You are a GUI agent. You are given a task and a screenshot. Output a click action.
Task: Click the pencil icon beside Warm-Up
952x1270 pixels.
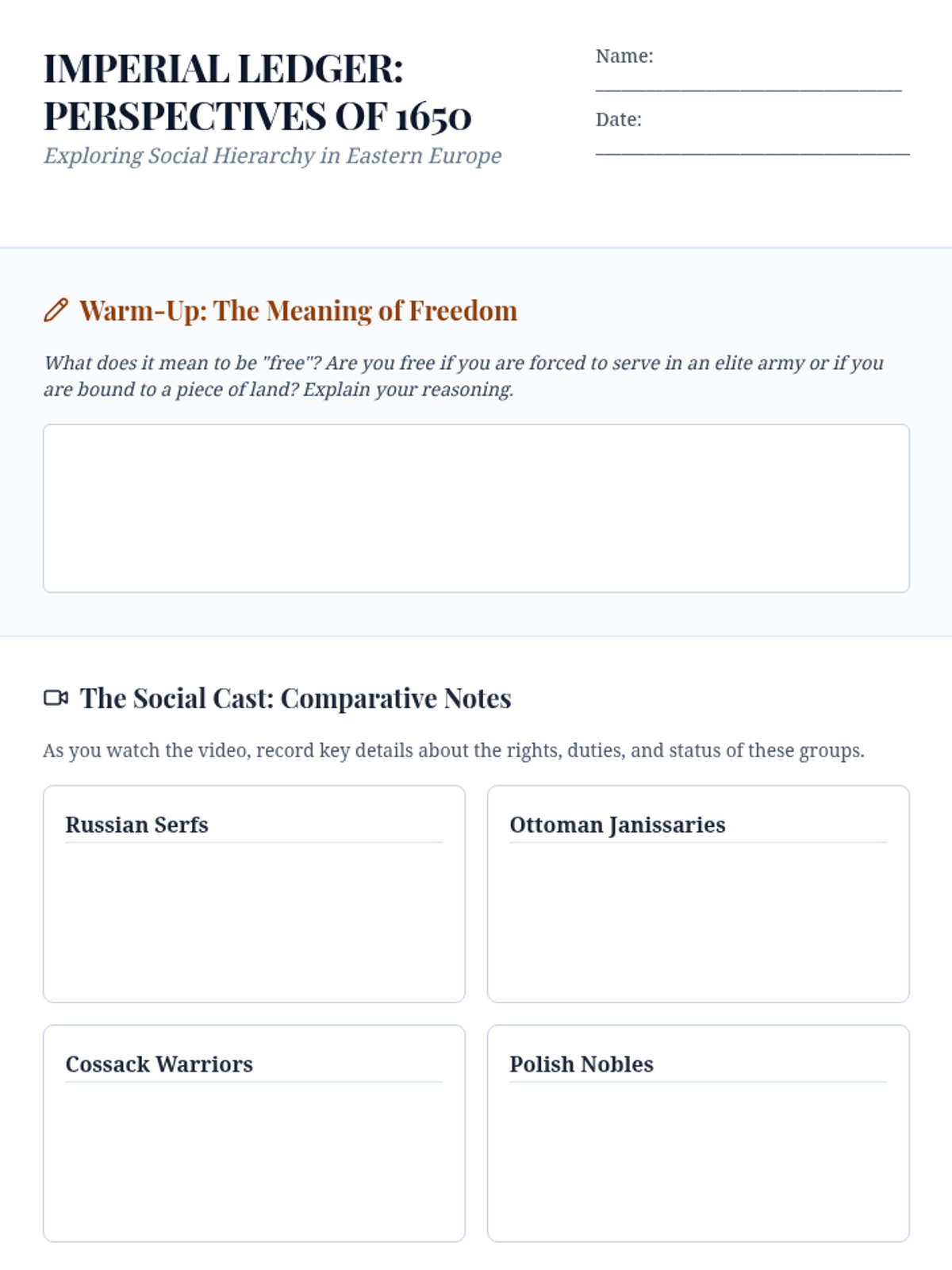[x=56, y=310]
